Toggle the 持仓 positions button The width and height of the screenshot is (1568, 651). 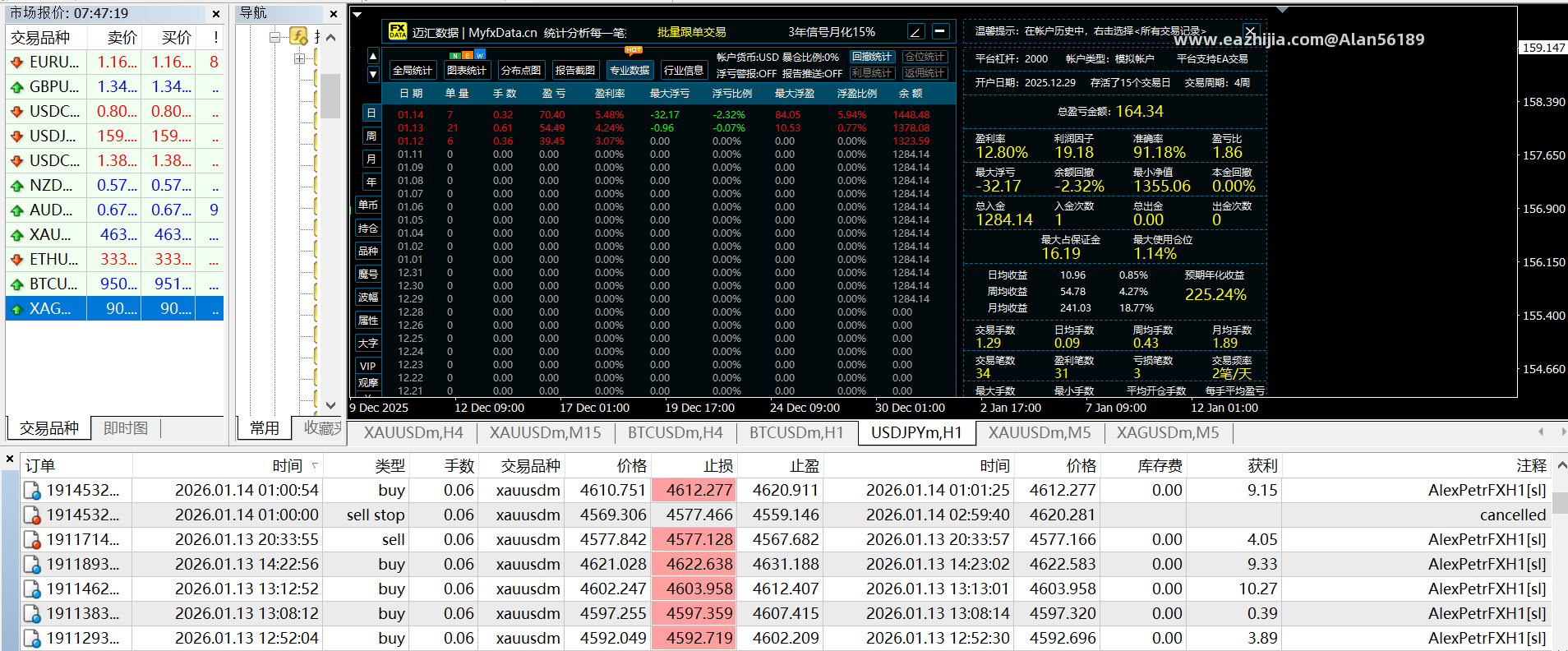368,229
